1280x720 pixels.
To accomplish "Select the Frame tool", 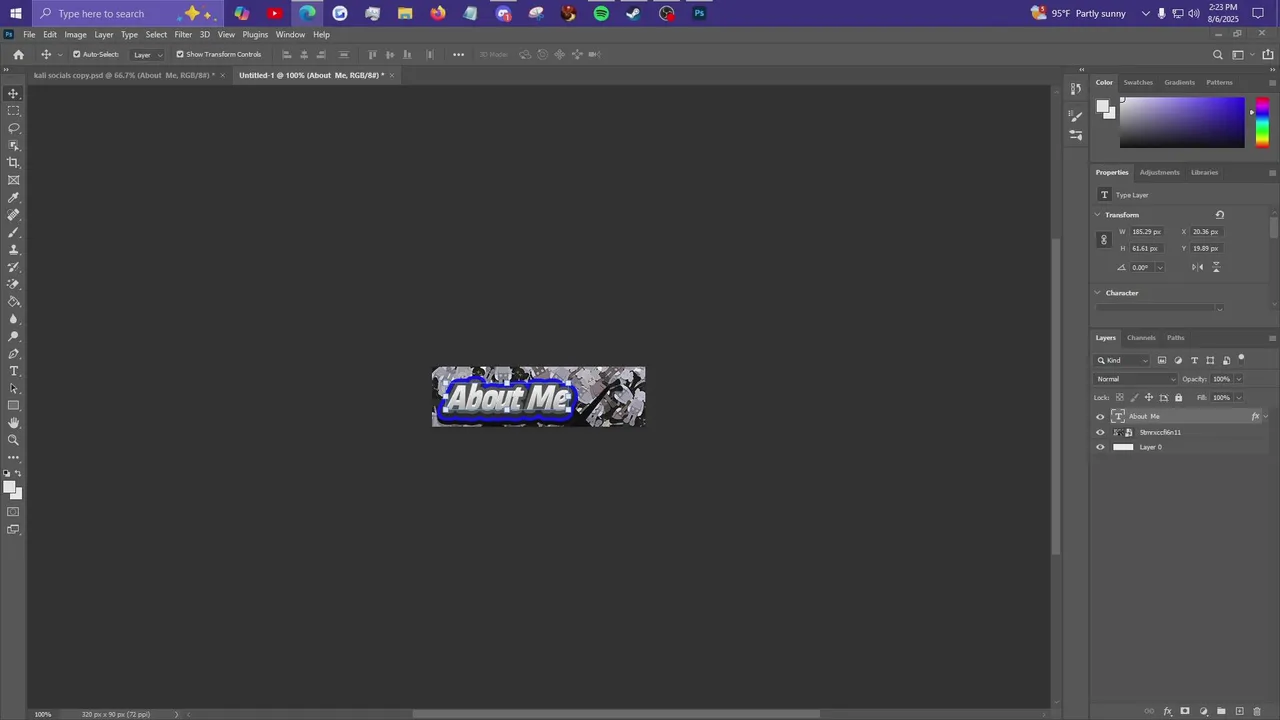I will click(13, 180).
